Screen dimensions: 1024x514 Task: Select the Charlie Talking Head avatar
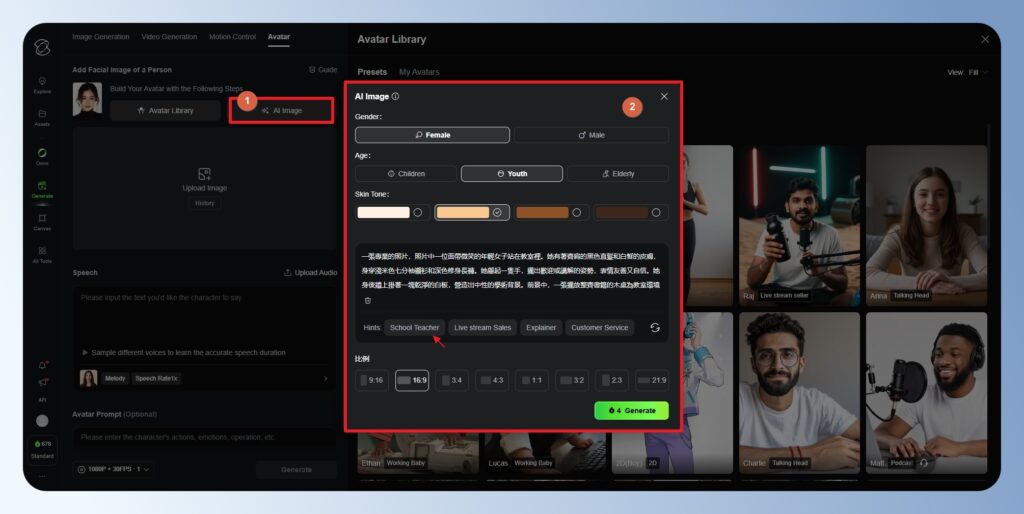pyautogui.click(x=799, y=393)
